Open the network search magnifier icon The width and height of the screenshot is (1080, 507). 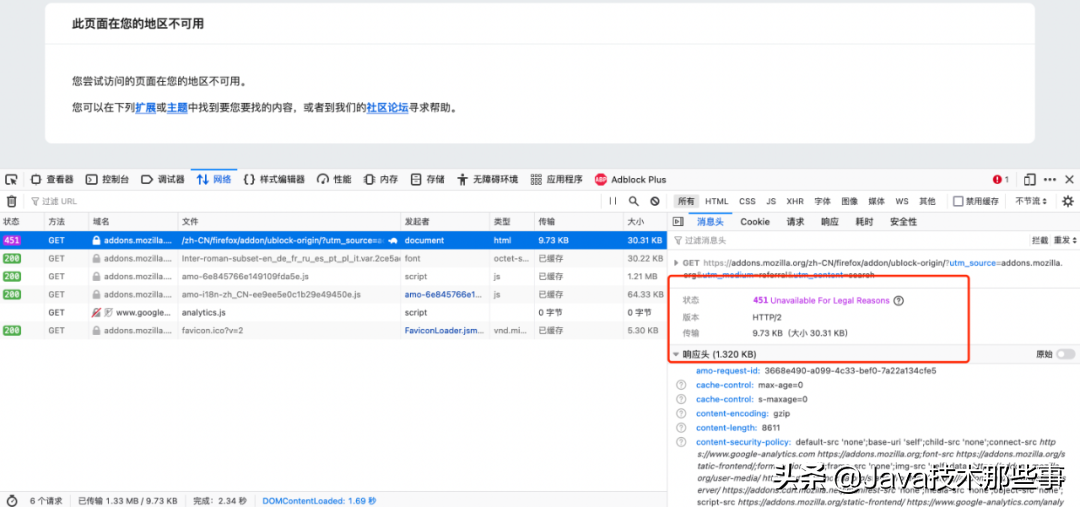tap(634, 201)
